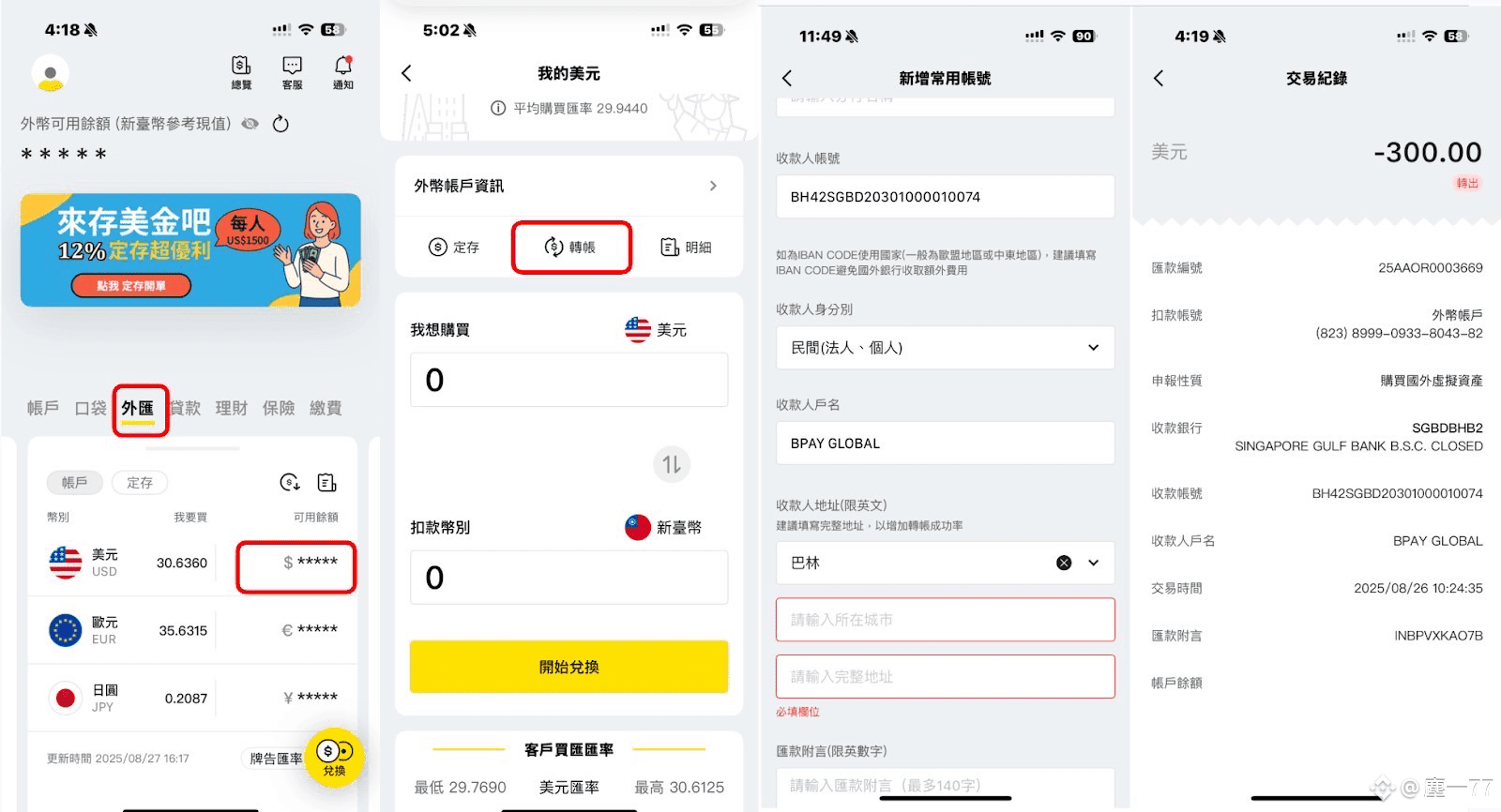1501x812 pixels.
Task: Switch to the 外匯 tab
Action: (x=138, y=408)
